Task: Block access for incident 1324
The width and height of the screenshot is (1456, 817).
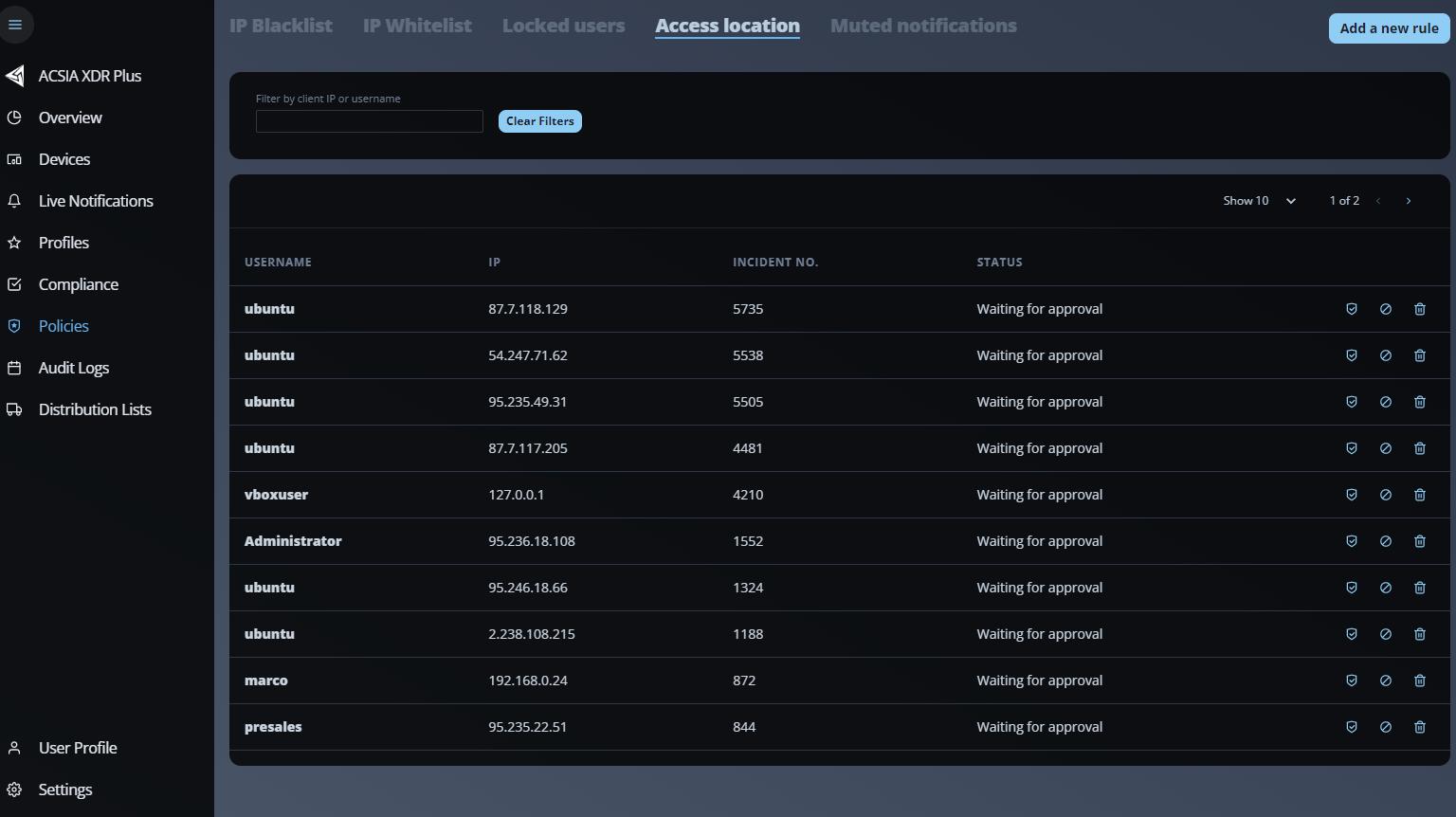Action: 1386,588
